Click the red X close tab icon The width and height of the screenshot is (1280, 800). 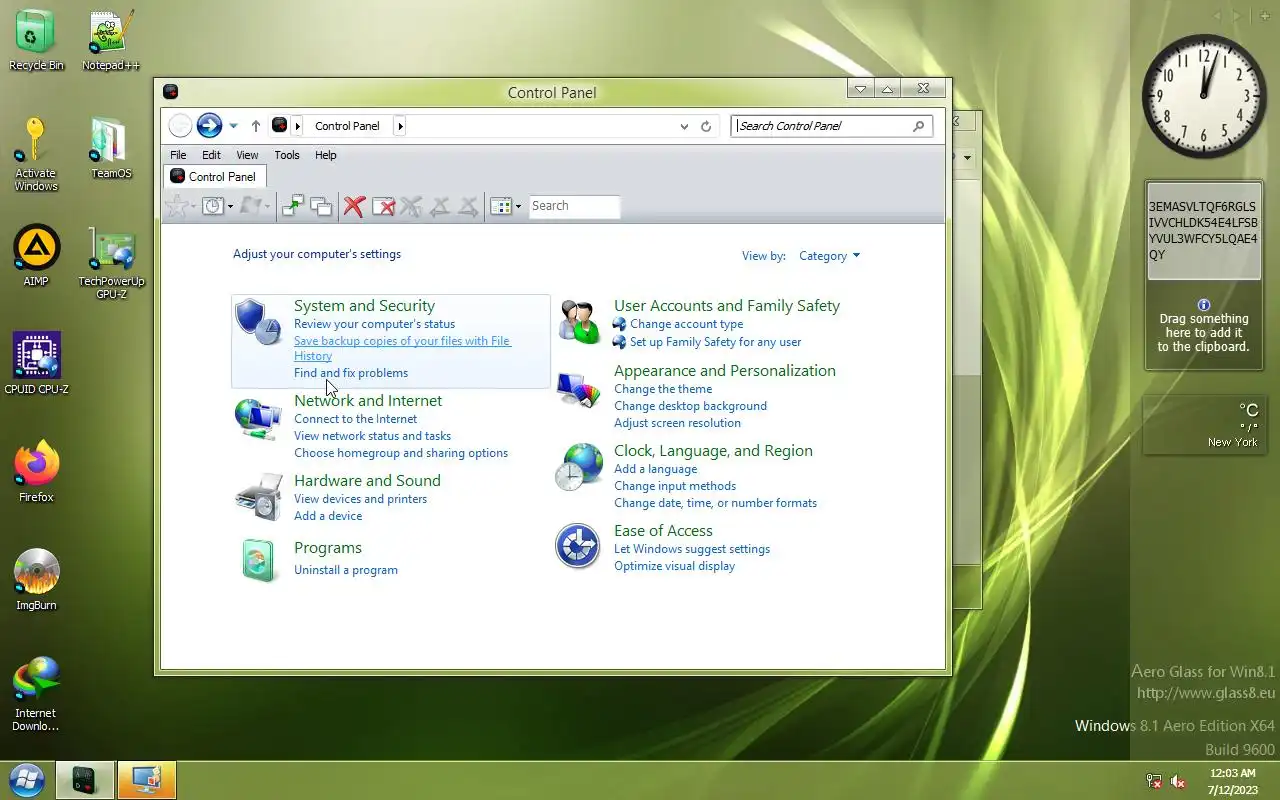pos(354,206)
